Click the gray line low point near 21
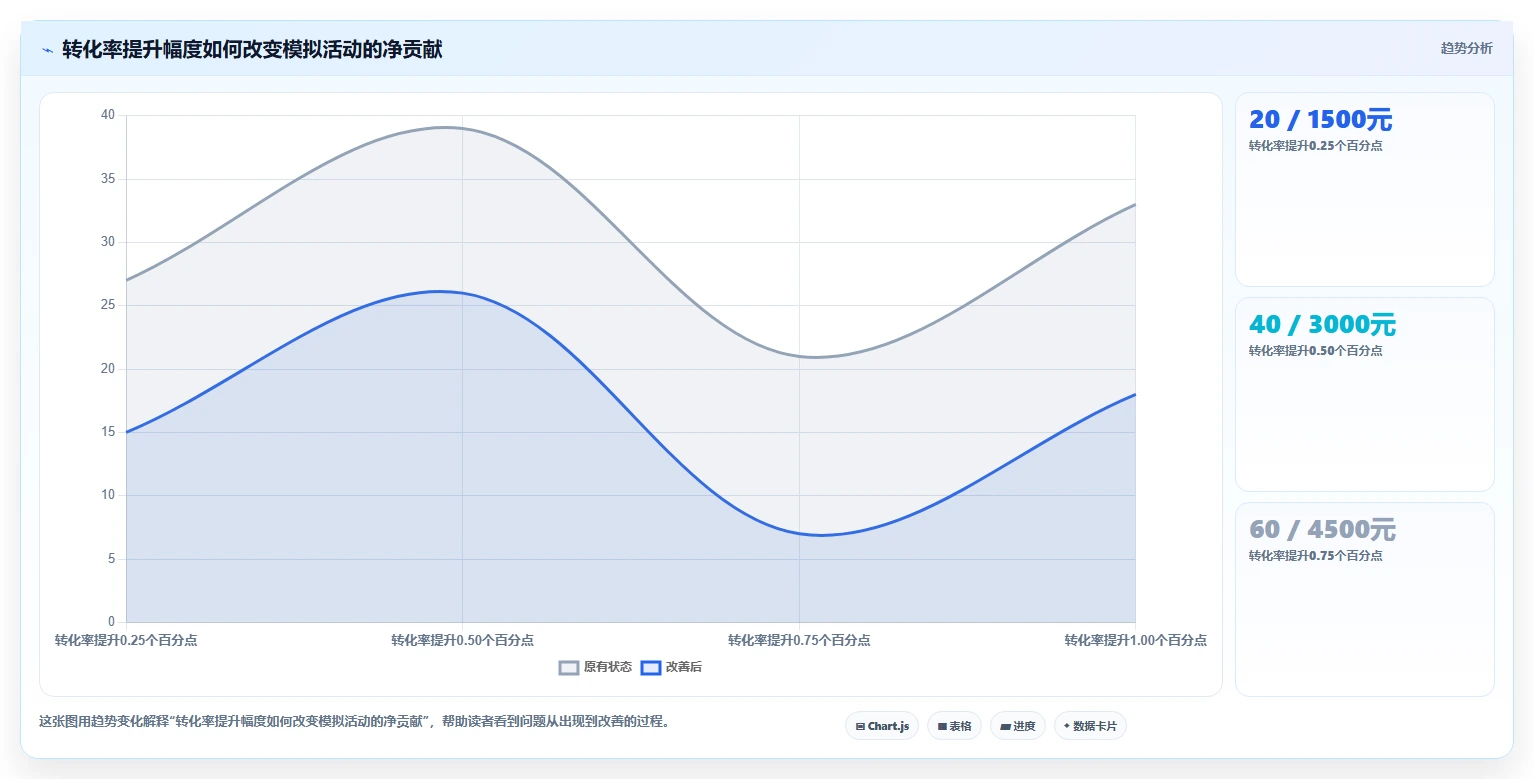Image resolution: width=1534 pixels, height=779 pixels. click(x=818, y=357)
